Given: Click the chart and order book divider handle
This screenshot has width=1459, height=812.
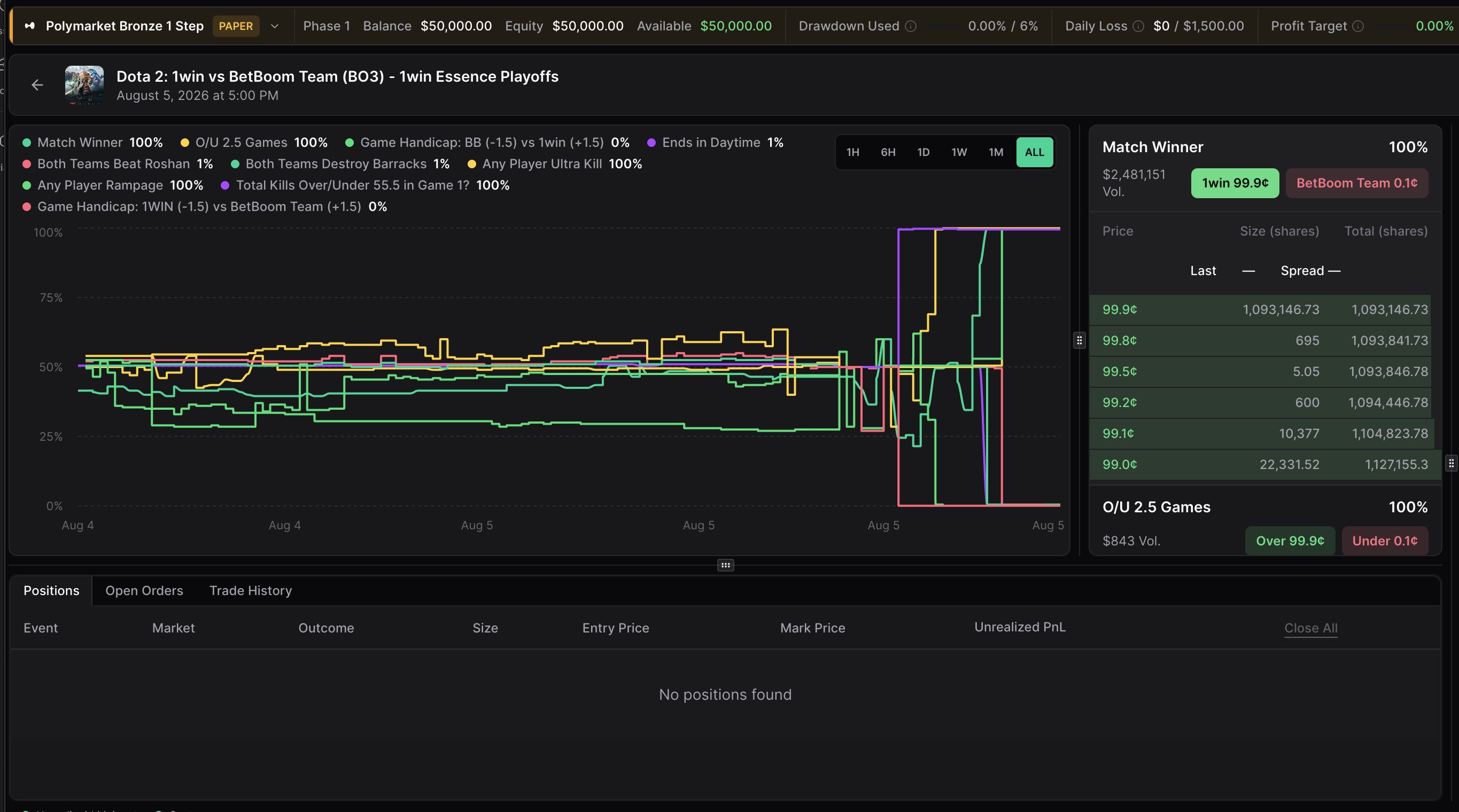Looking at the screenshot, I should (1080, 341).
